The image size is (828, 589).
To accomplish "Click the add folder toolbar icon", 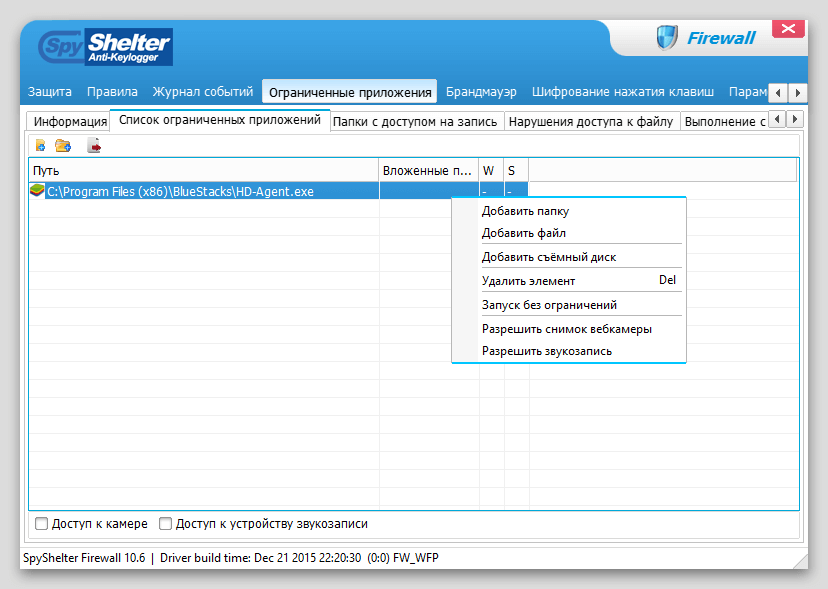I will [63, 145].
